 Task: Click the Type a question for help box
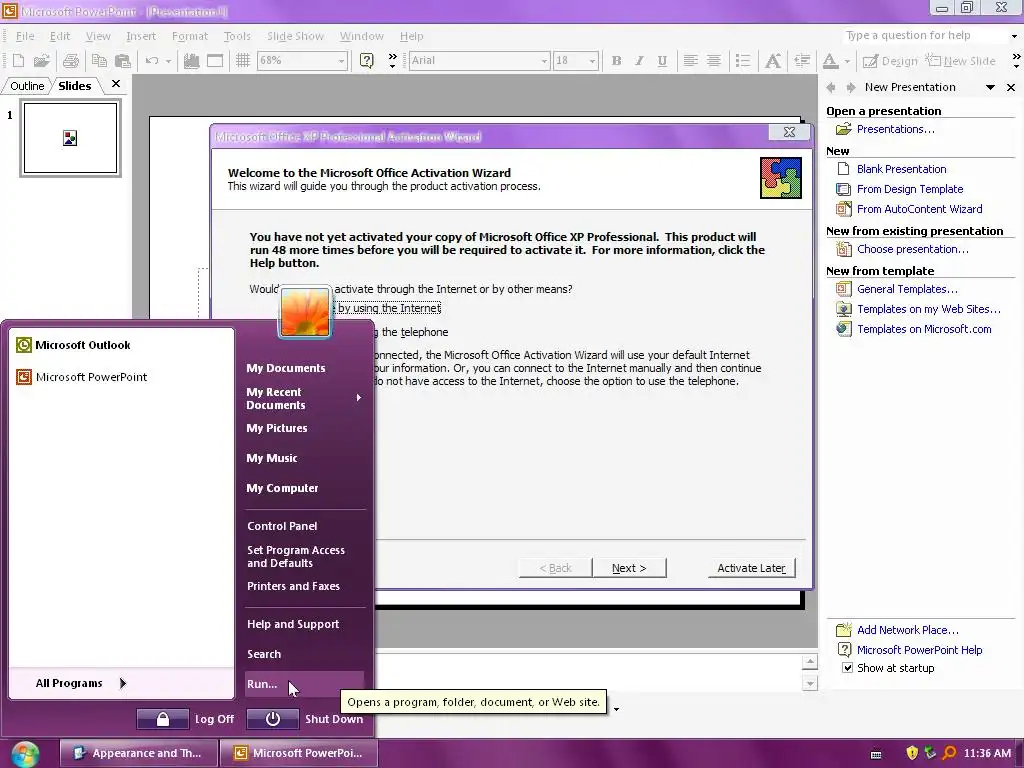click(924, 35)
